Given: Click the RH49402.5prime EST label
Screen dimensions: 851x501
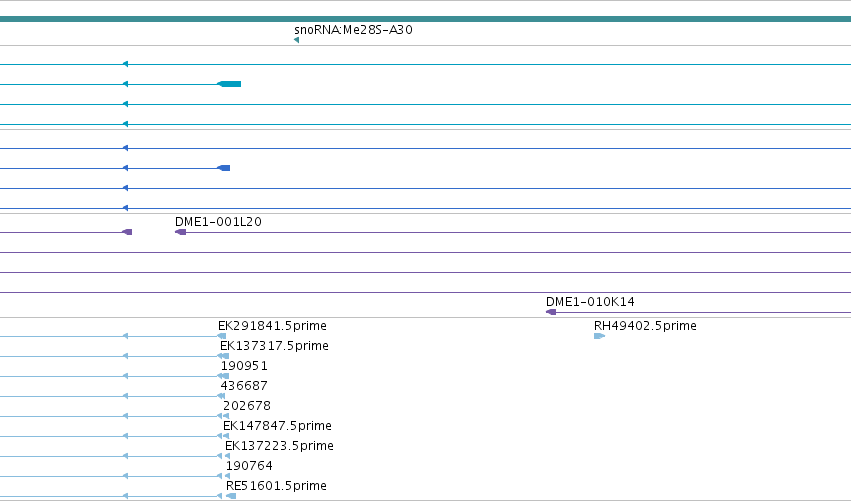Looking at the screenshot, I should pos(645,326).
